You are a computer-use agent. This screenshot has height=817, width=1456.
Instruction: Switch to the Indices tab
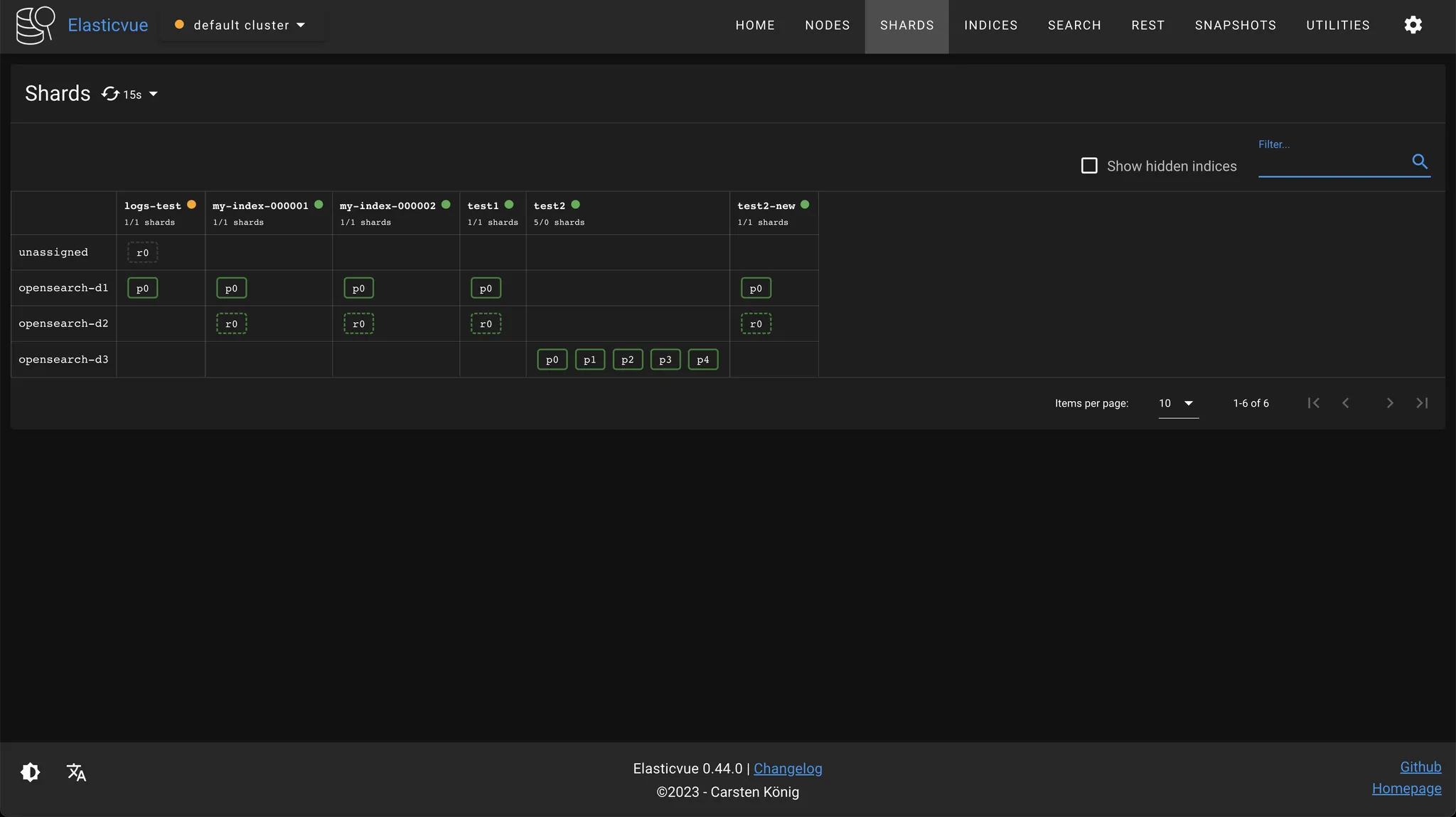coord(990,25)
